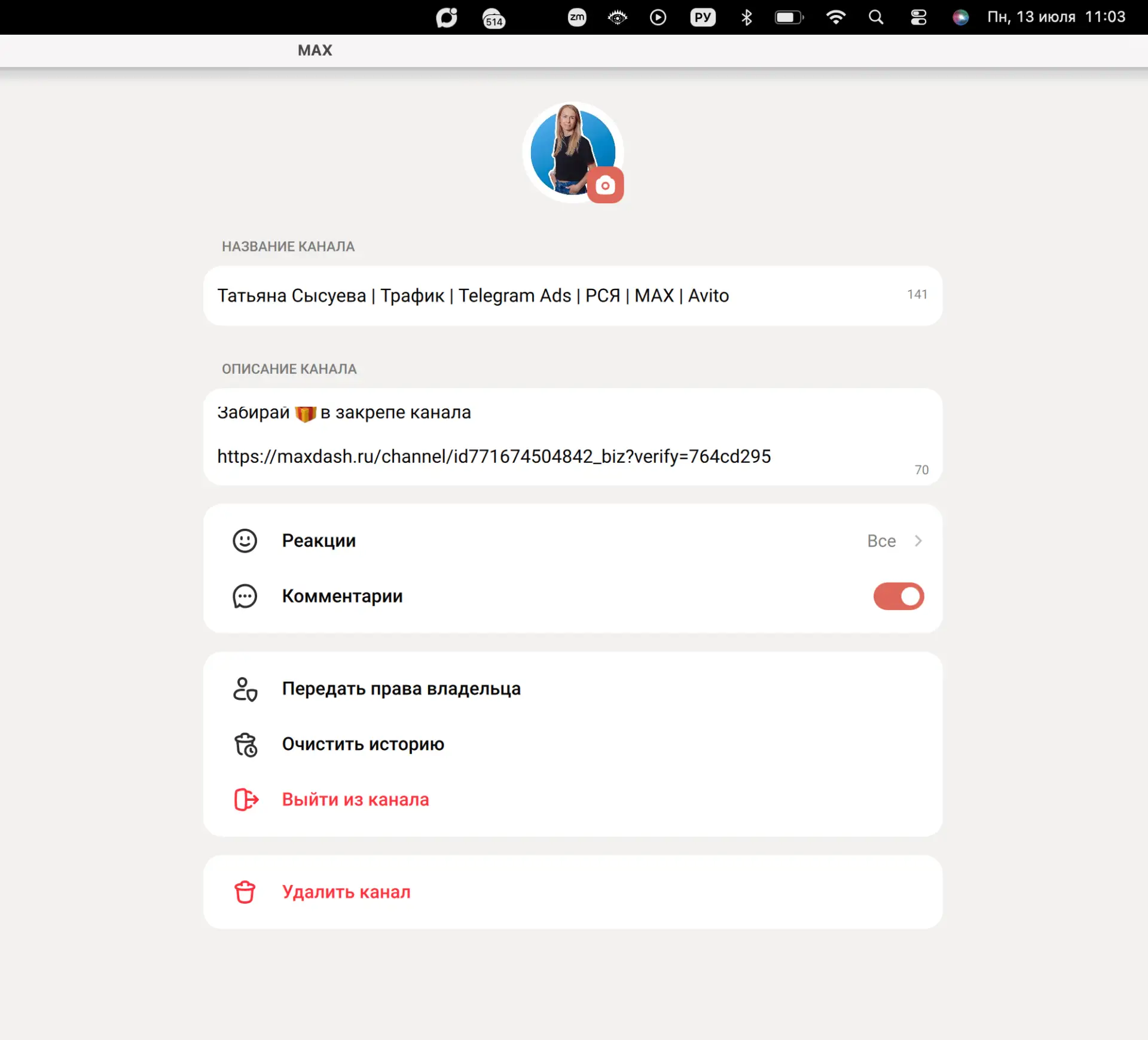The width and height of the screenshot is (1148, 1040).
Task: Choose 'Очистить историю'
Action: (x=573, y=744)
